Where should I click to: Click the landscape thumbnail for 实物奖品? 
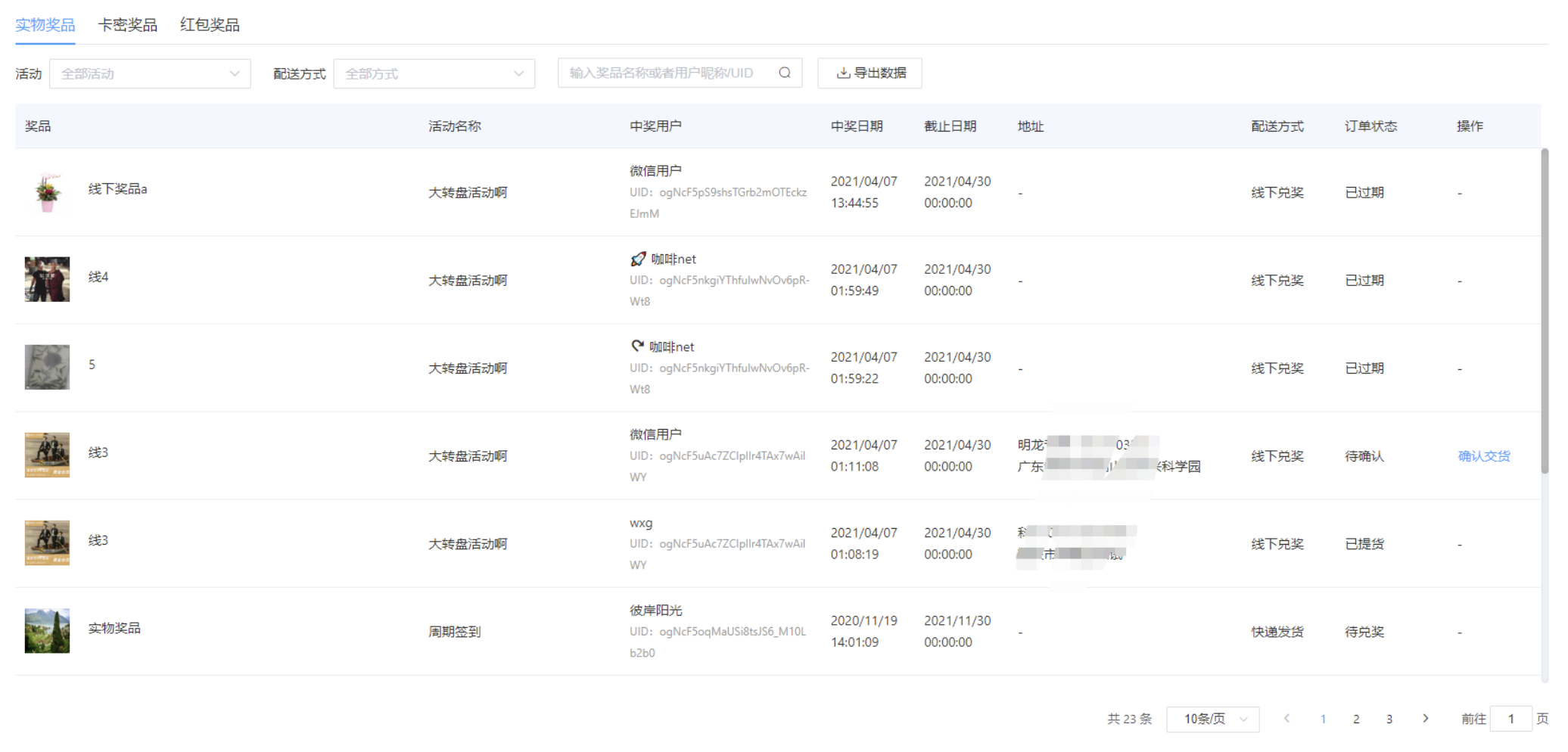point(47,631)
